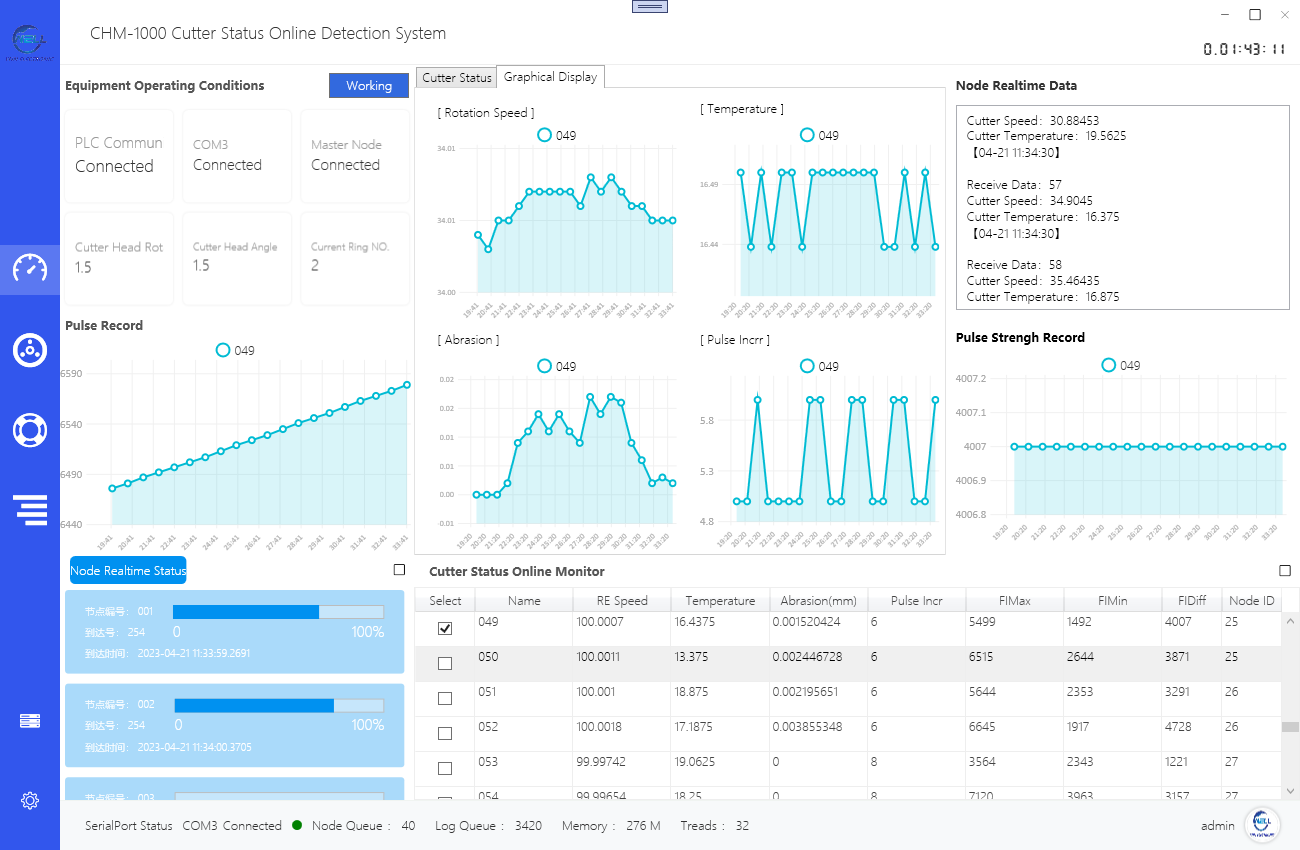Viewport: 1300px width, 850px height.
Task: Select the Current Ring NO. card
Action: click(x=355, y=258)
